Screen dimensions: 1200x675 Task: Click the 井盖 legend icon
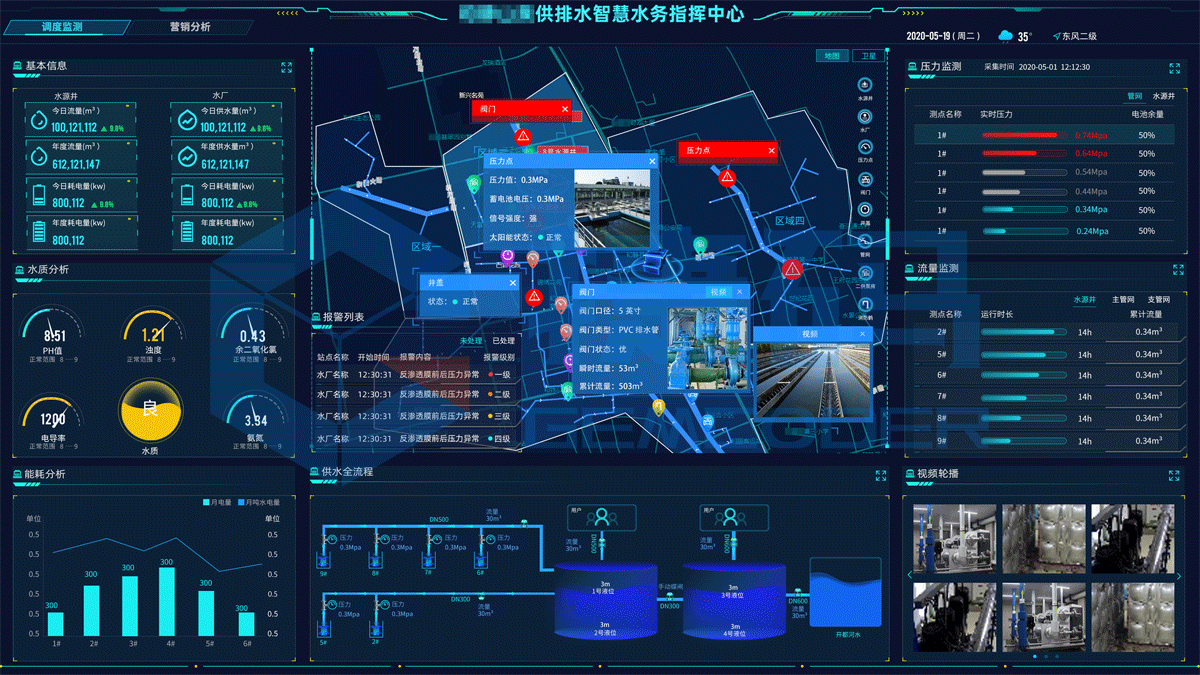point(863,210)
